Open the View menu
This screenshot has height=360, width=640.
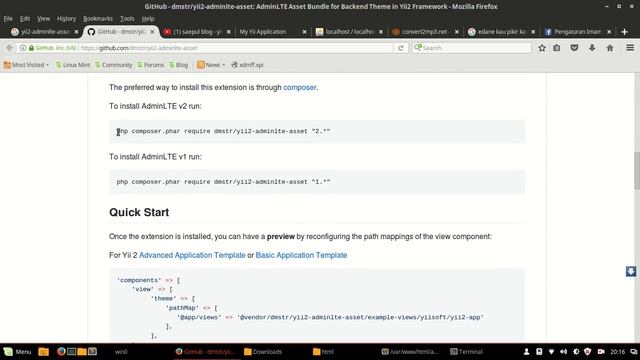[x=43, y=19]
